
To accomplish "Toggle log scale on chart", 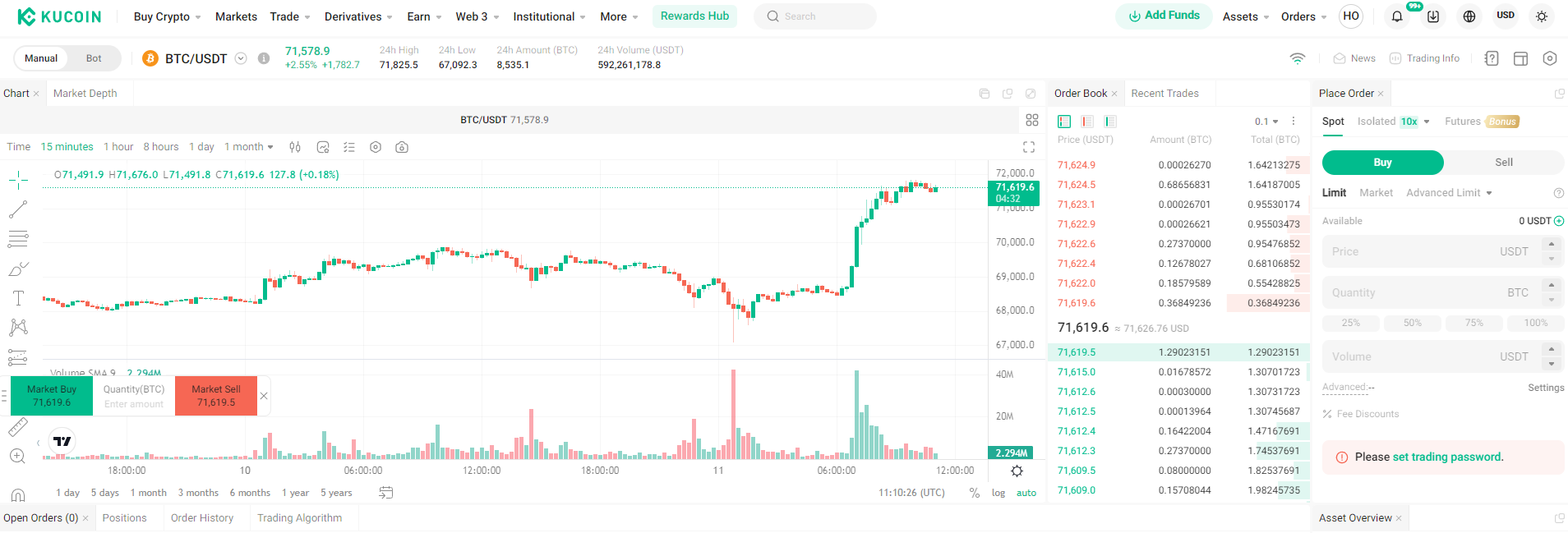I will tap(998, 493).
